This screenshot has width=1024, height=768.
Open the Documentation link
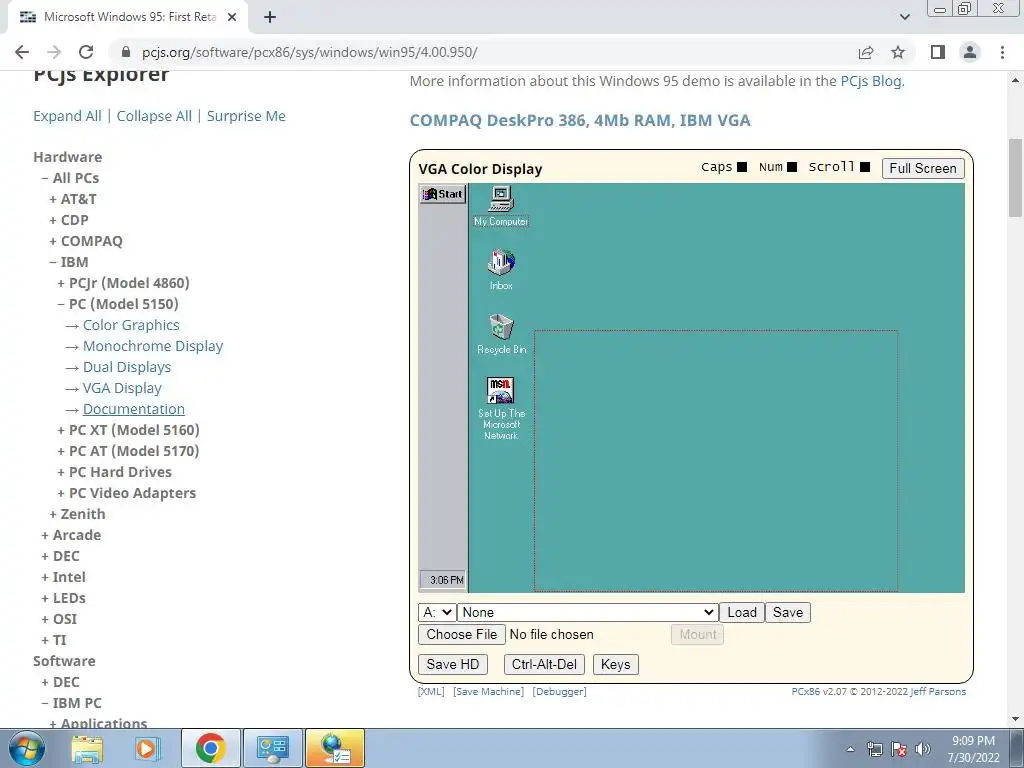[134, 409]
